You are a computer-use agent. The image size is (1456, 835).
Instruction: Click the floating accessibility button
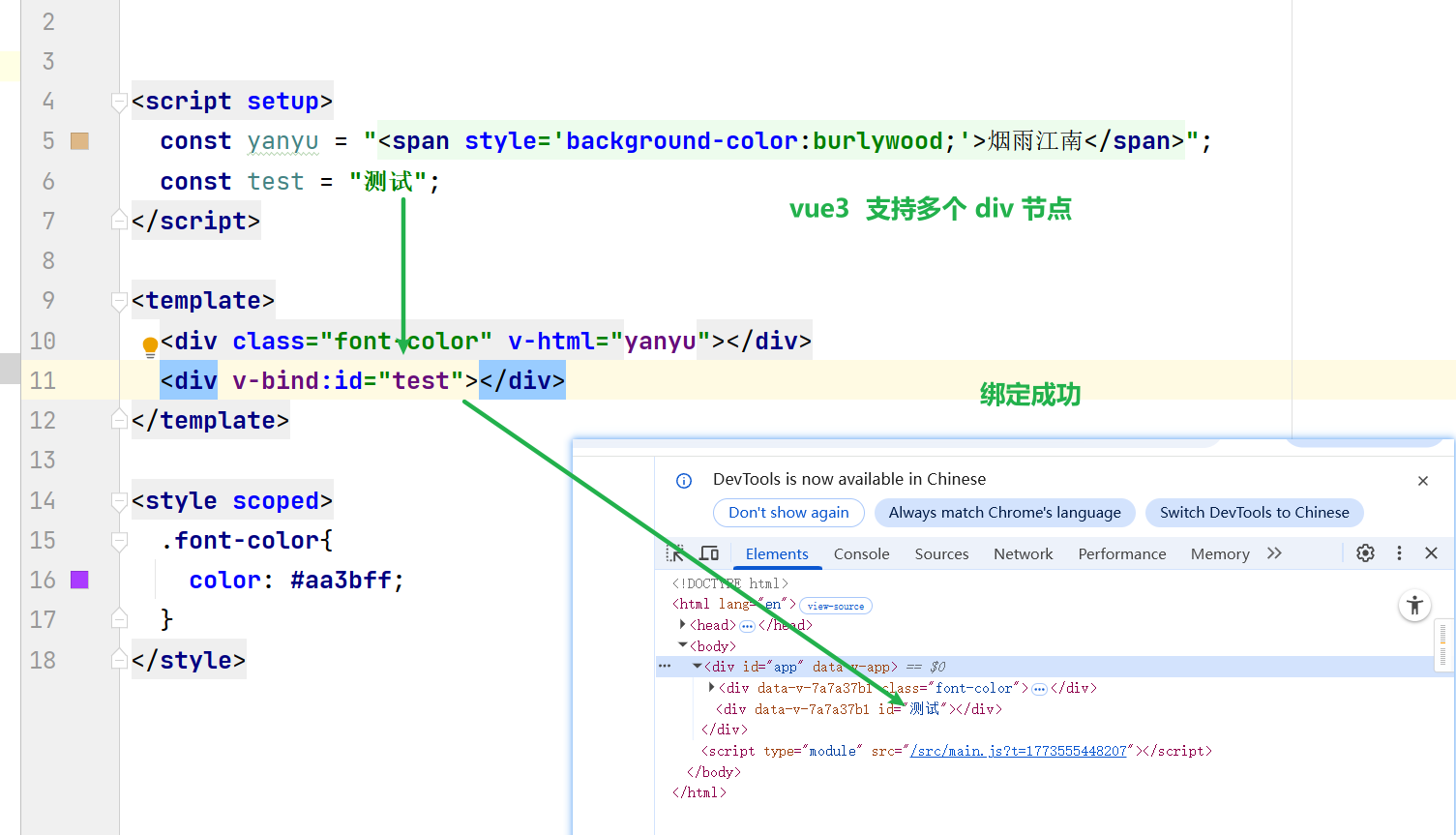coord(1414,606)
